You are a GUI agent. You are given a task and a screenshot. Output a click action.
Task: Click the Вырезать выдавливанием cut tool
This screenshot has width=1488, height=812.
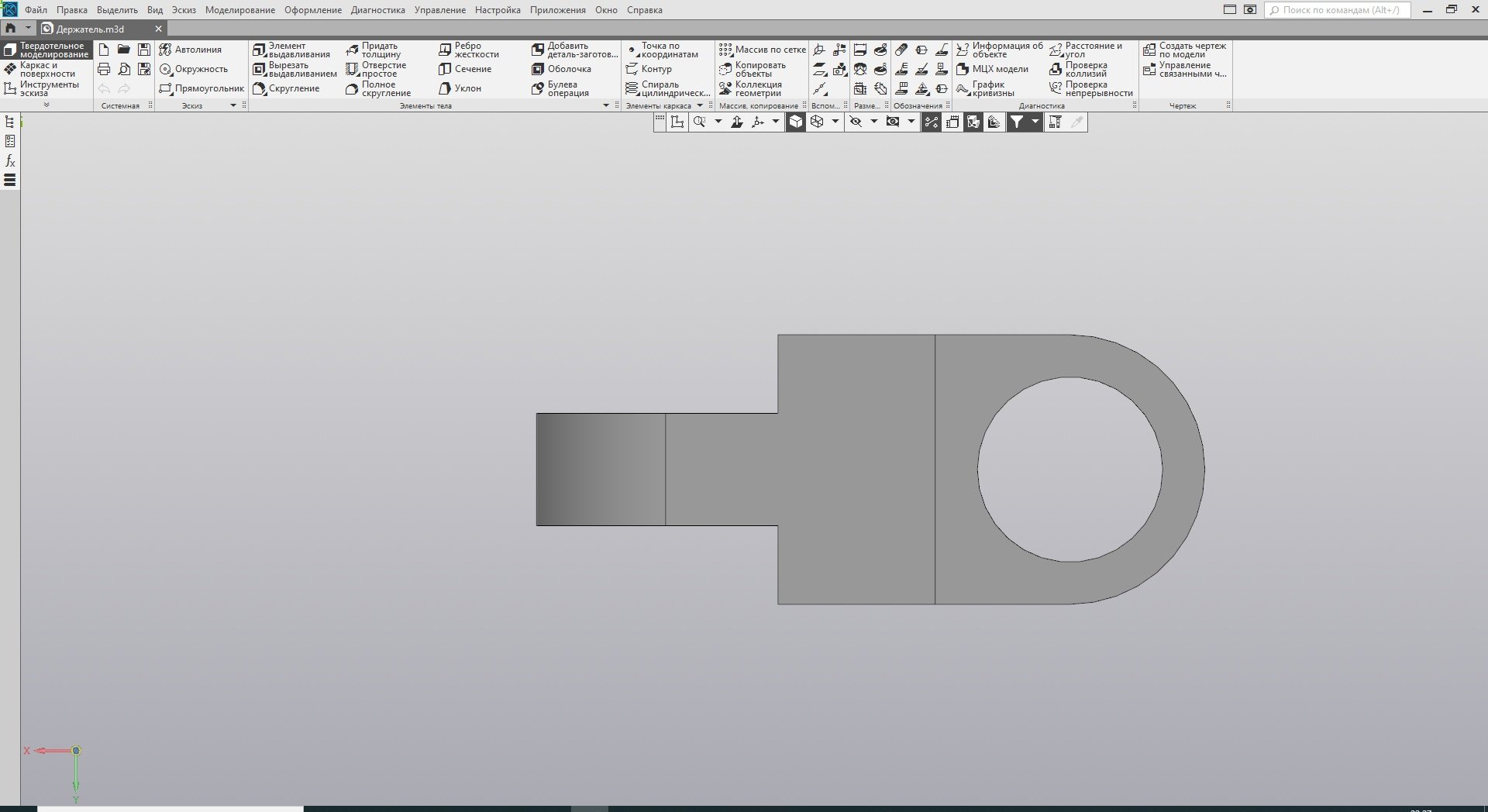click(295, 69)
